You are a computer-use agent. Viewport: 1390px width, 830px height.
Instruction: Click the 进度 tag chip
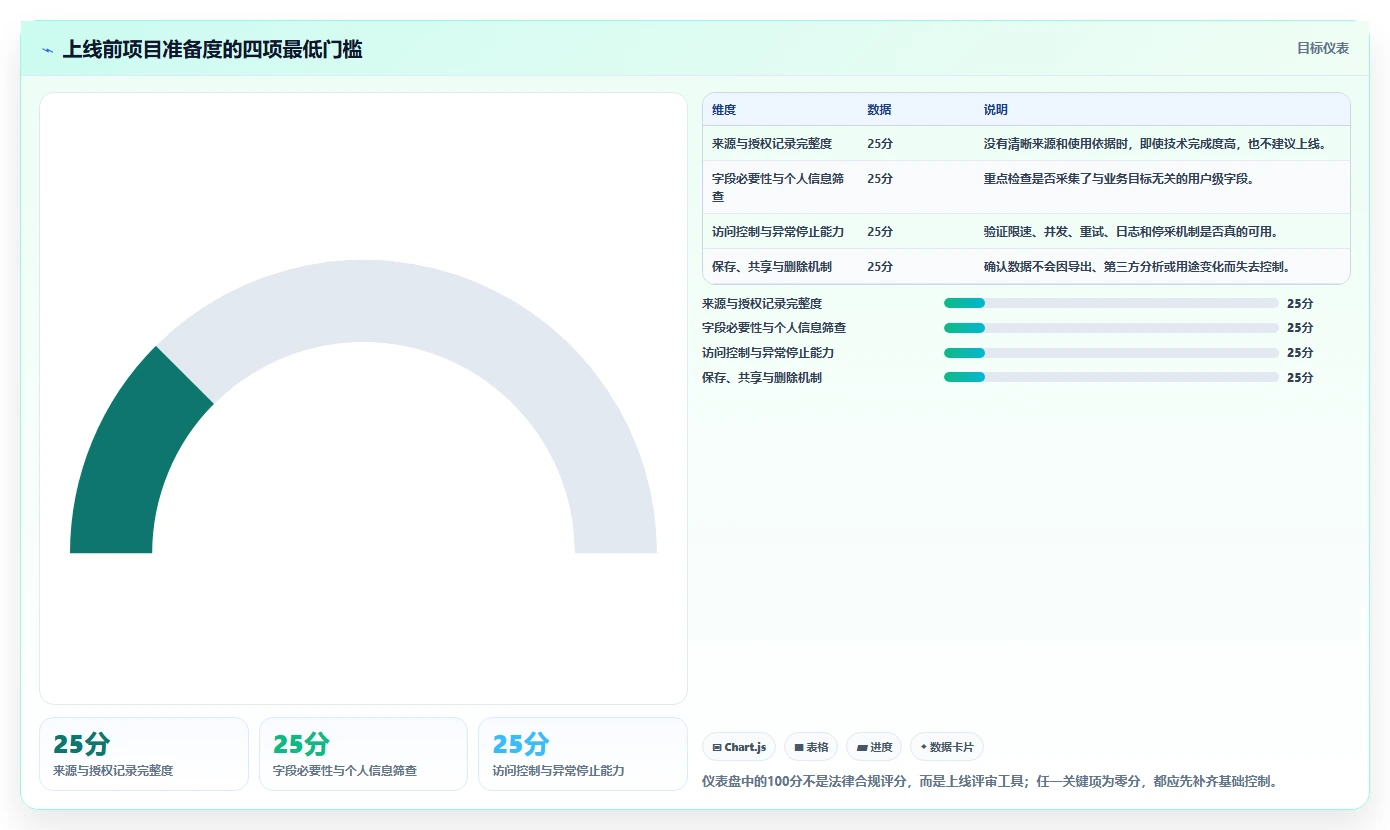click(x=874, y=747)
